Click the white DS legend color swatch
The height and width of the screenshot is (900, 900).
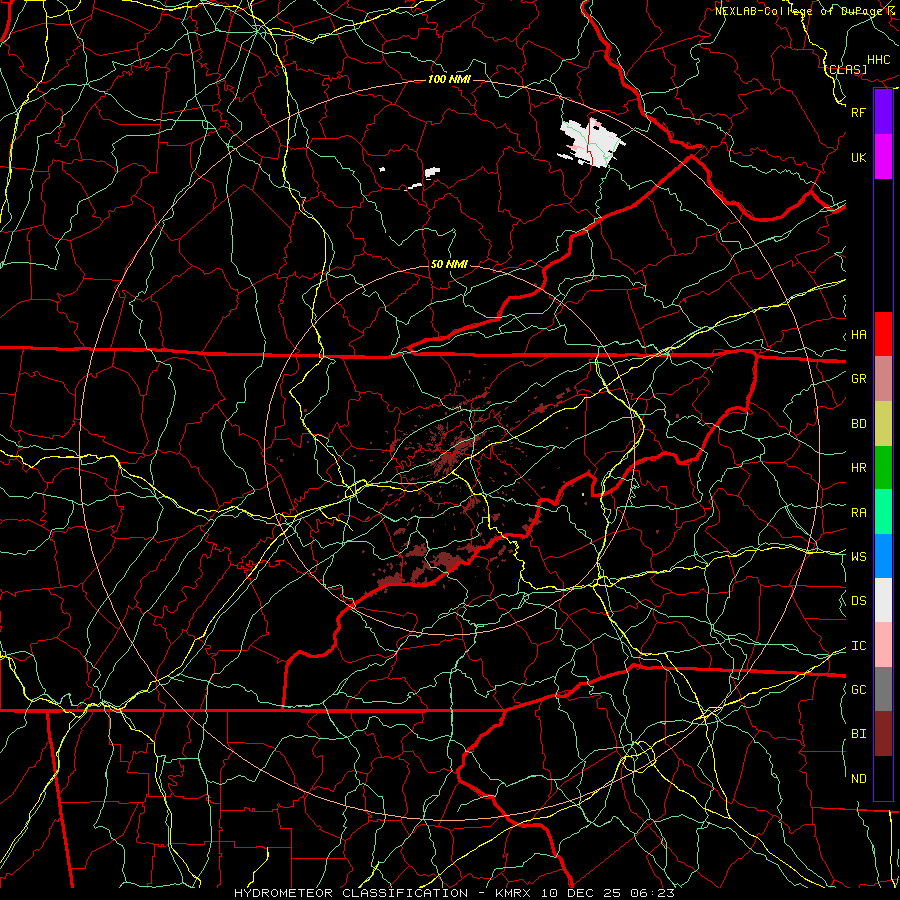tap(883, 600)
